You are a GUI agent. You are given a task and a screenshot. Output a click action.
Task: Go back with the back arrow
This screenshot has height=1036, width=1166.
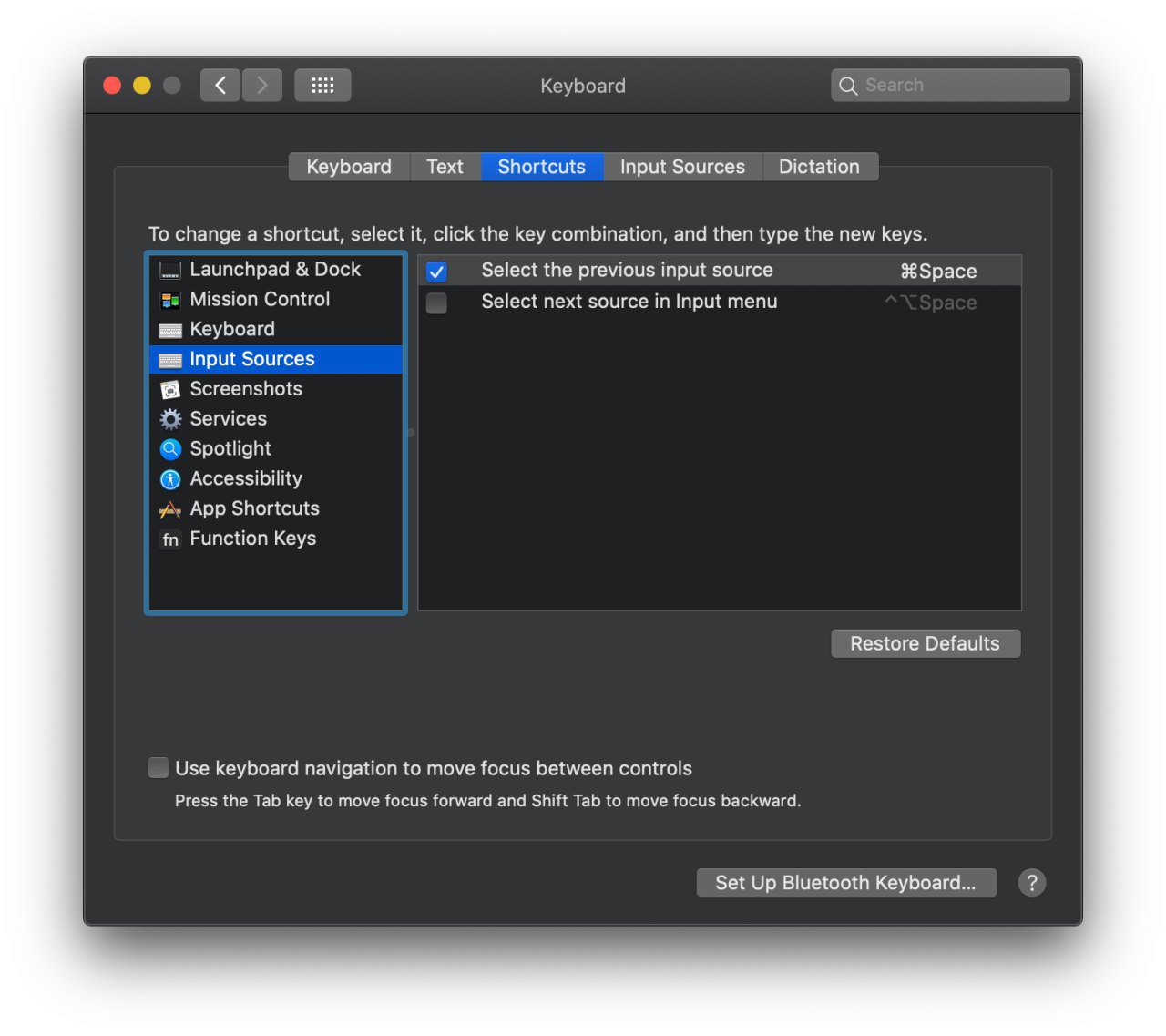pyautogui.click(x=220, y=86)
